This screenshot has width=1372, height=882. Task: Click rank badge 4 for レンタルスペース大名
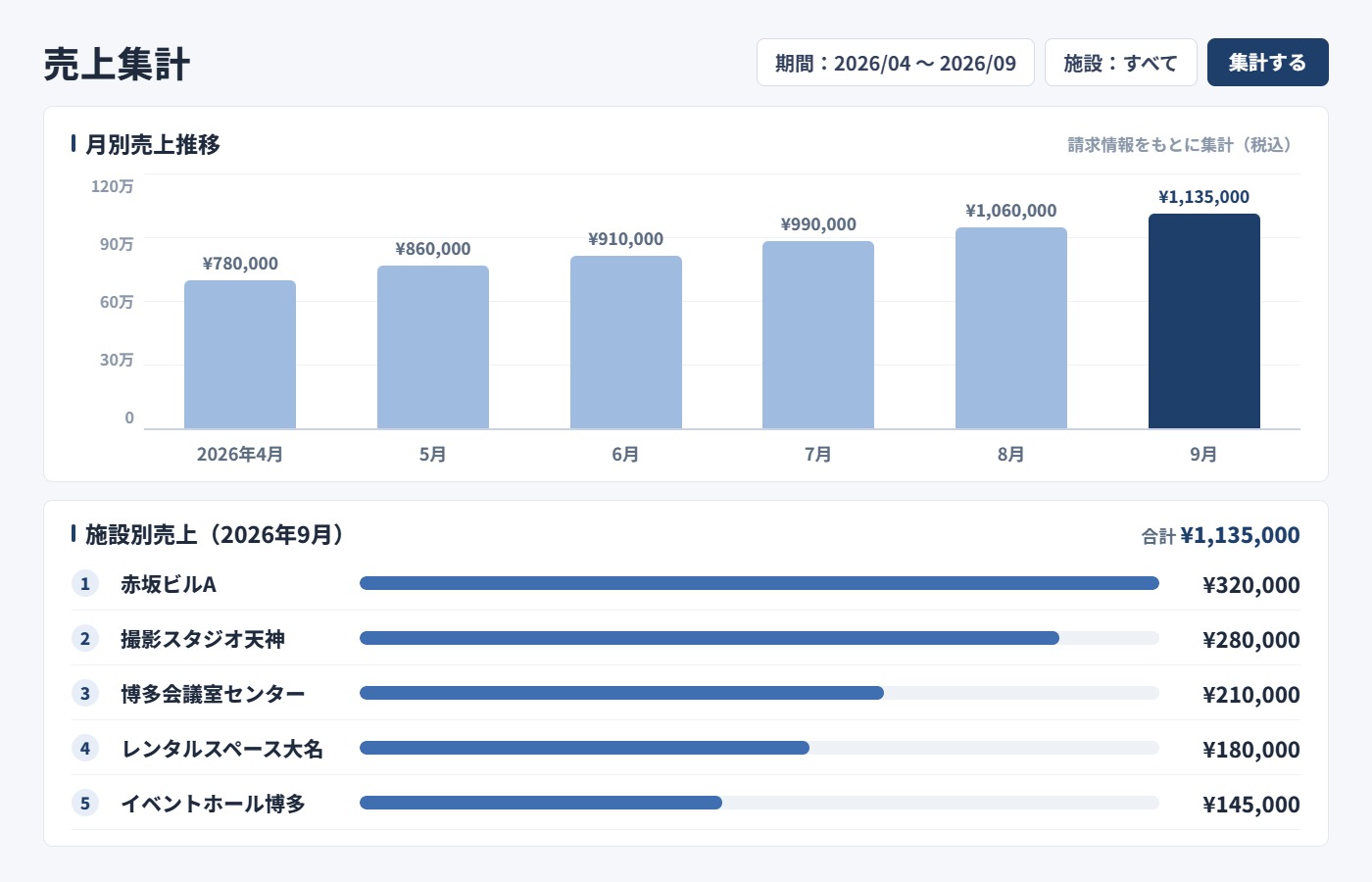pos(85,749)
